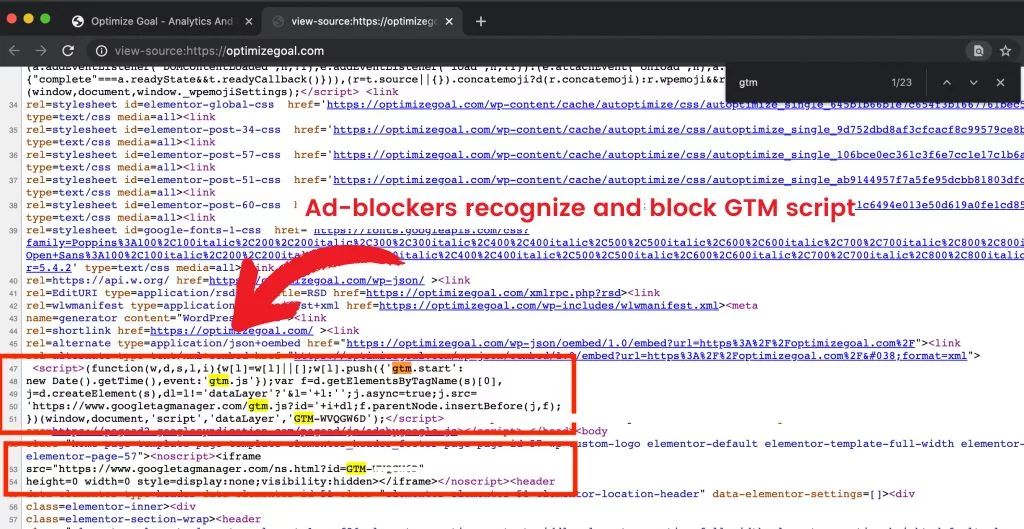
Task: Click macOS yellow minimize window button
Action: pyautogui.click(x=28, y=18)
